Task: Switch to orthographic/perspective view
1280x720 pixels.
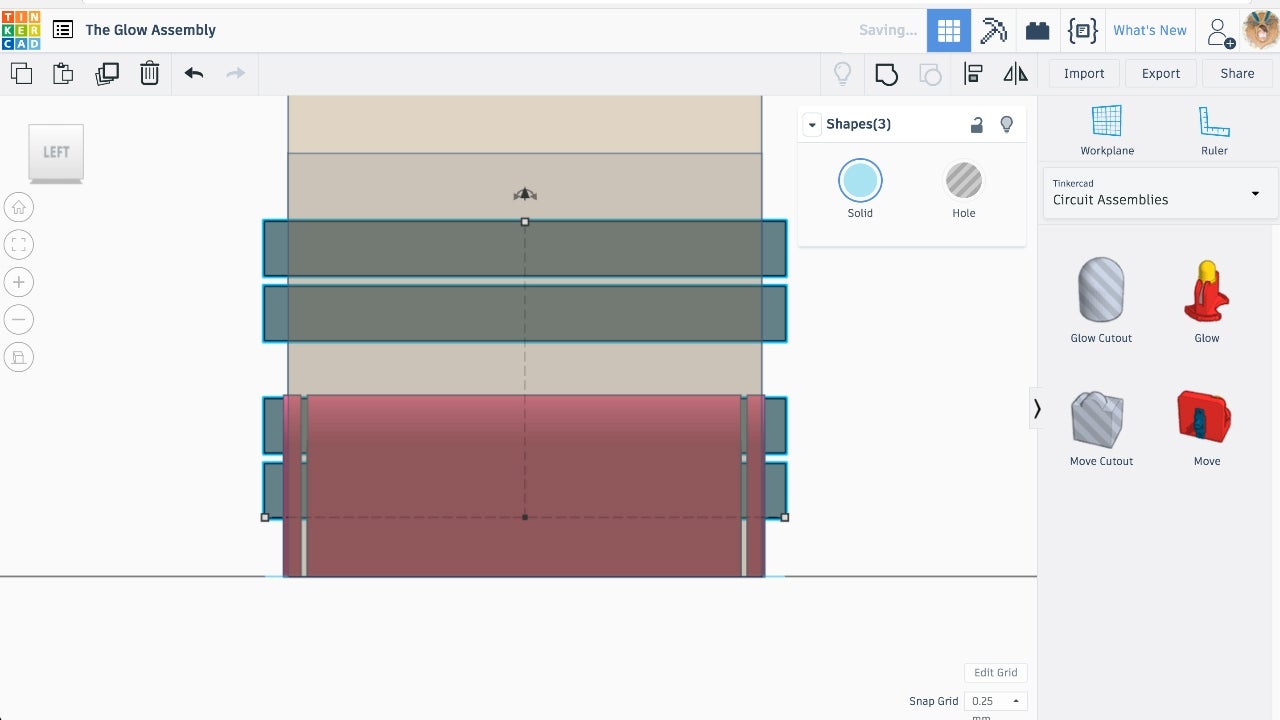Action: click(19, 357)
